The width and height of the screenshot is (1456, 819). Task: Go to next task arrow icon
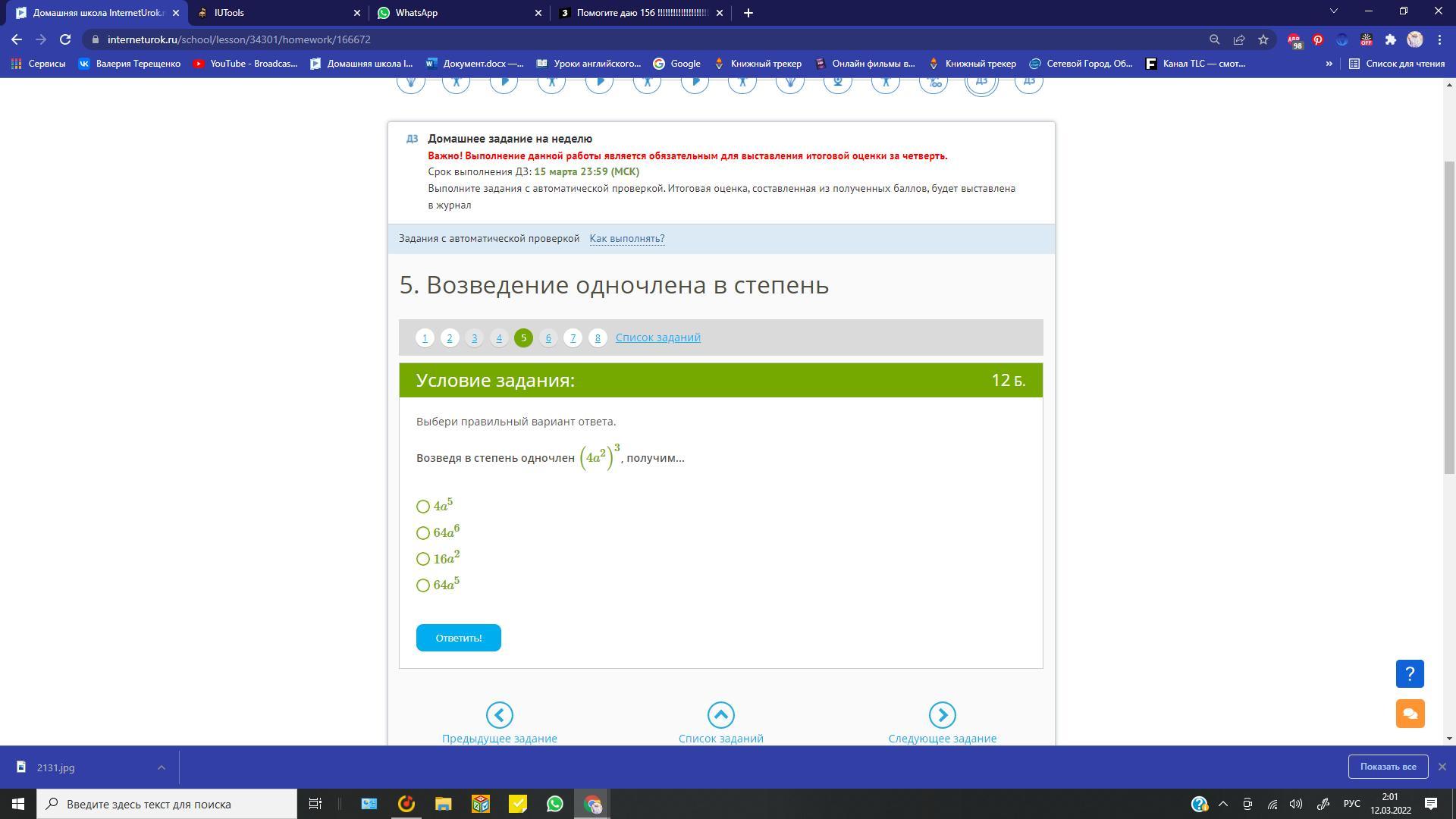(942, 714)
